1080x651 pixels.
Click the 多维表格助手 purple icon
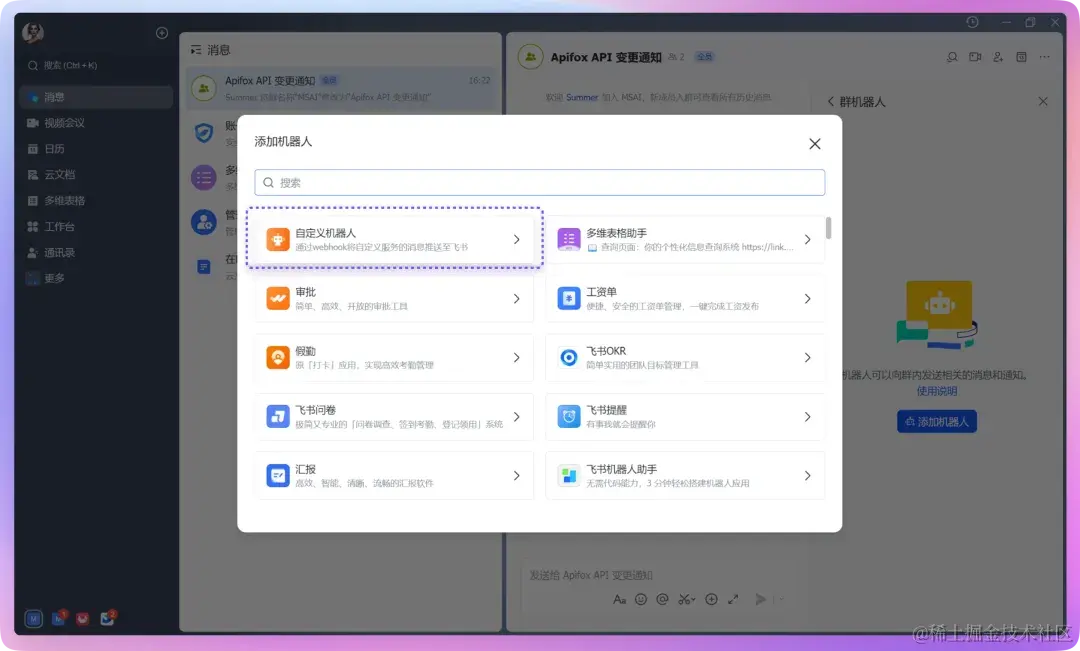(x=568, y=240)
